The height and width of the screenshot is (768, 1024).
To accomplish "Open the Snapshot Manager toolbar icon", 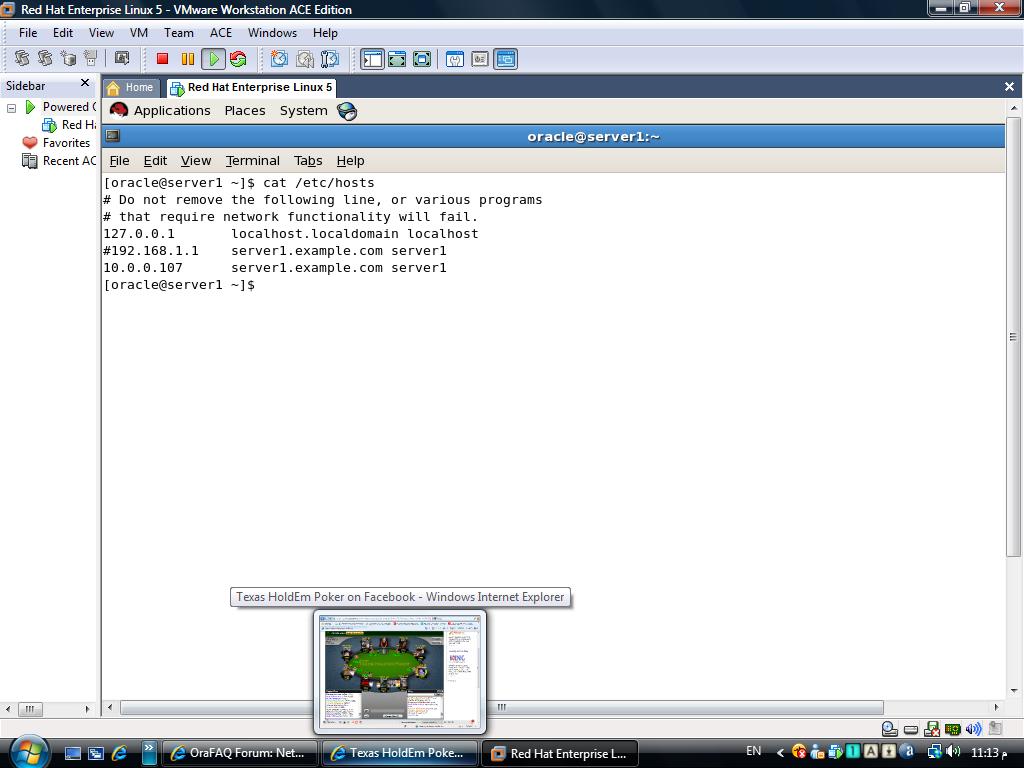I will (329, 59).
